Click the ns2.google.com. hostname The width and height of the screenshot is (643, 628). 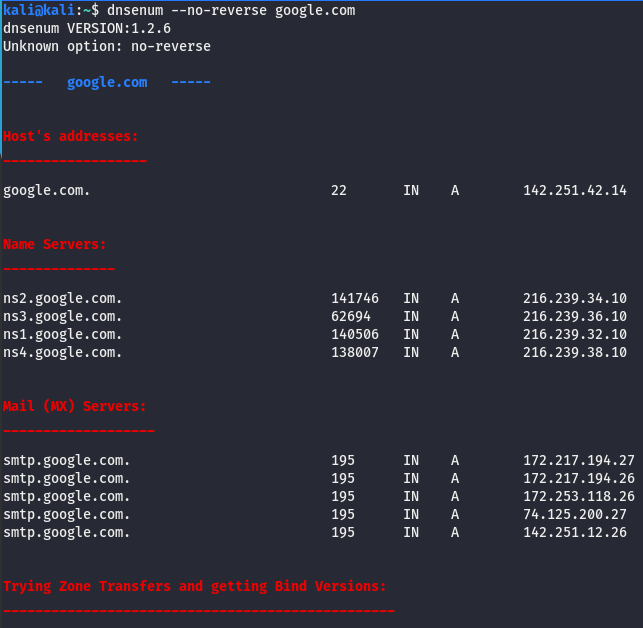coord(63,298)
